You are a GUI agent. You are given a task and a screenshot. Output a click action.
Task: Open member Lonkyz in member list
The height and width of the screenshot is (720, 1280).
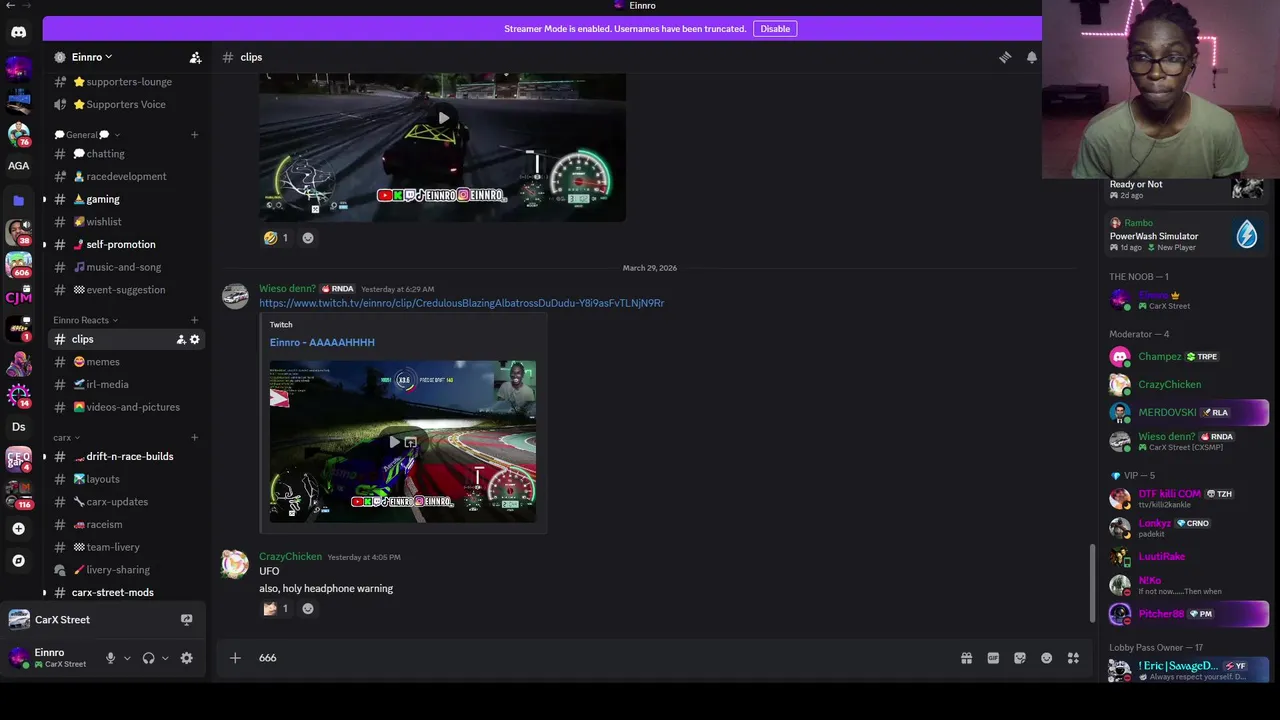(x=1188, y=527)
